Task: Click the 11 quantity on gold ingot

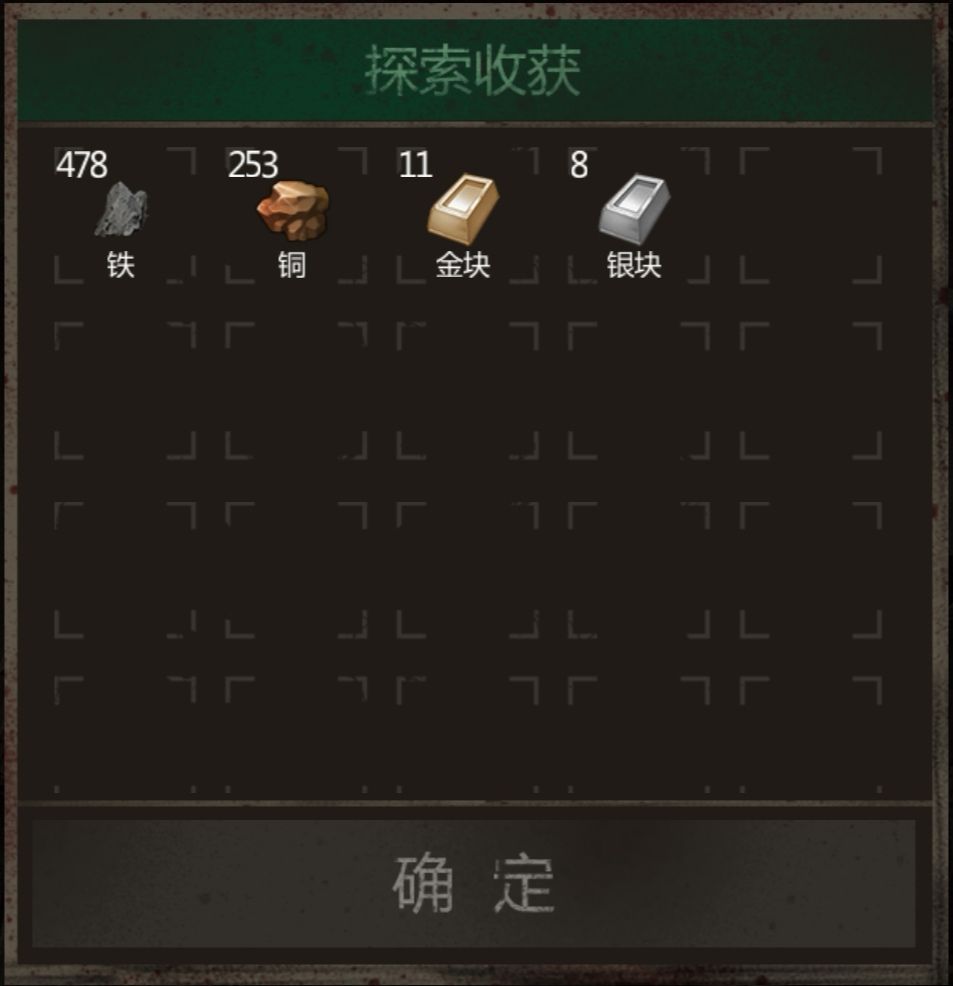Action: click(416, 165)
